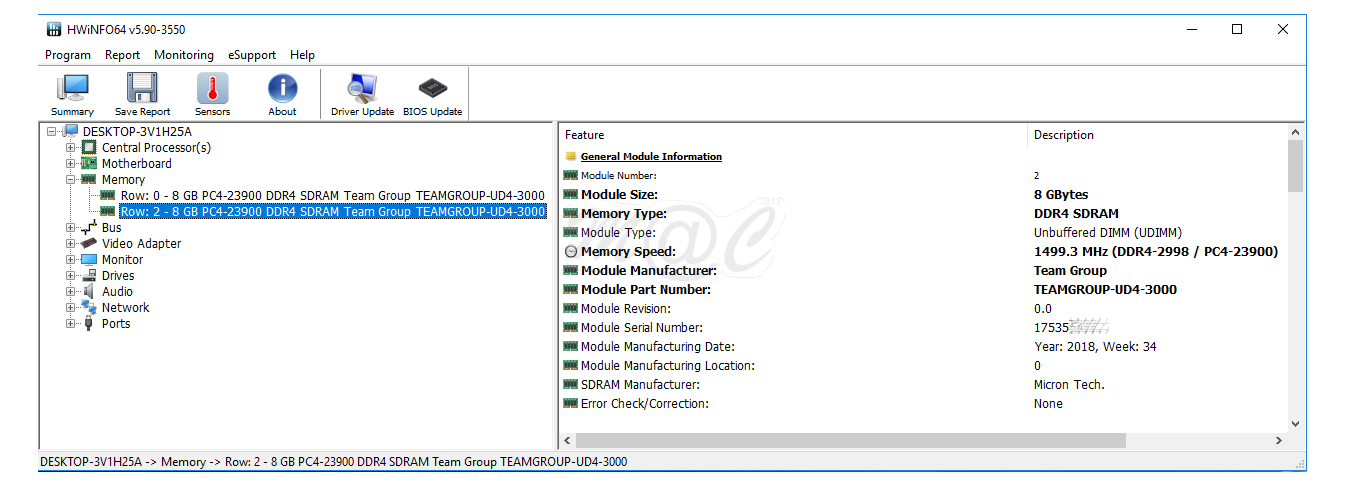Viewport: 1345px width, 486px height.
Task: Click the vertical scrollbar thumb
Action: tap(1296, 166)
